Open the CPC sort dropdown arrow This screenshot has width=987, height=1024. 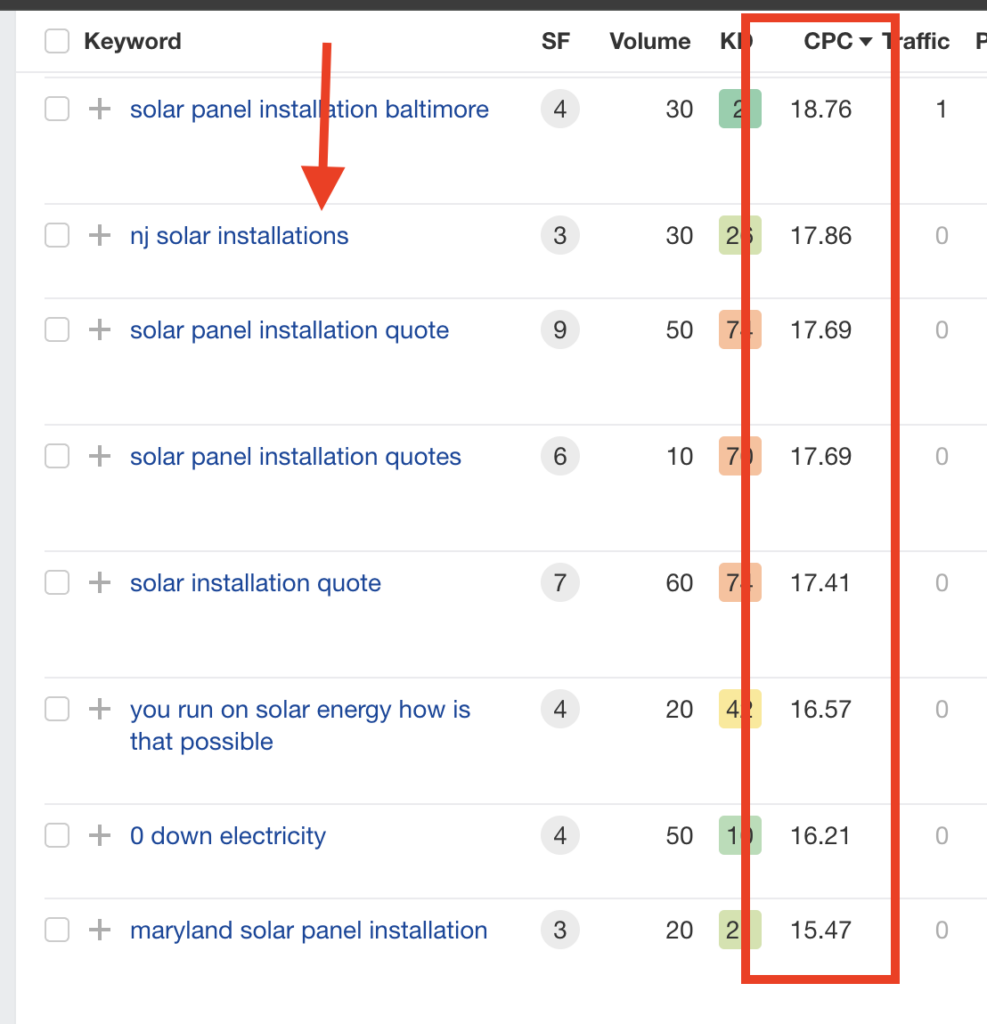click(866, 41)
